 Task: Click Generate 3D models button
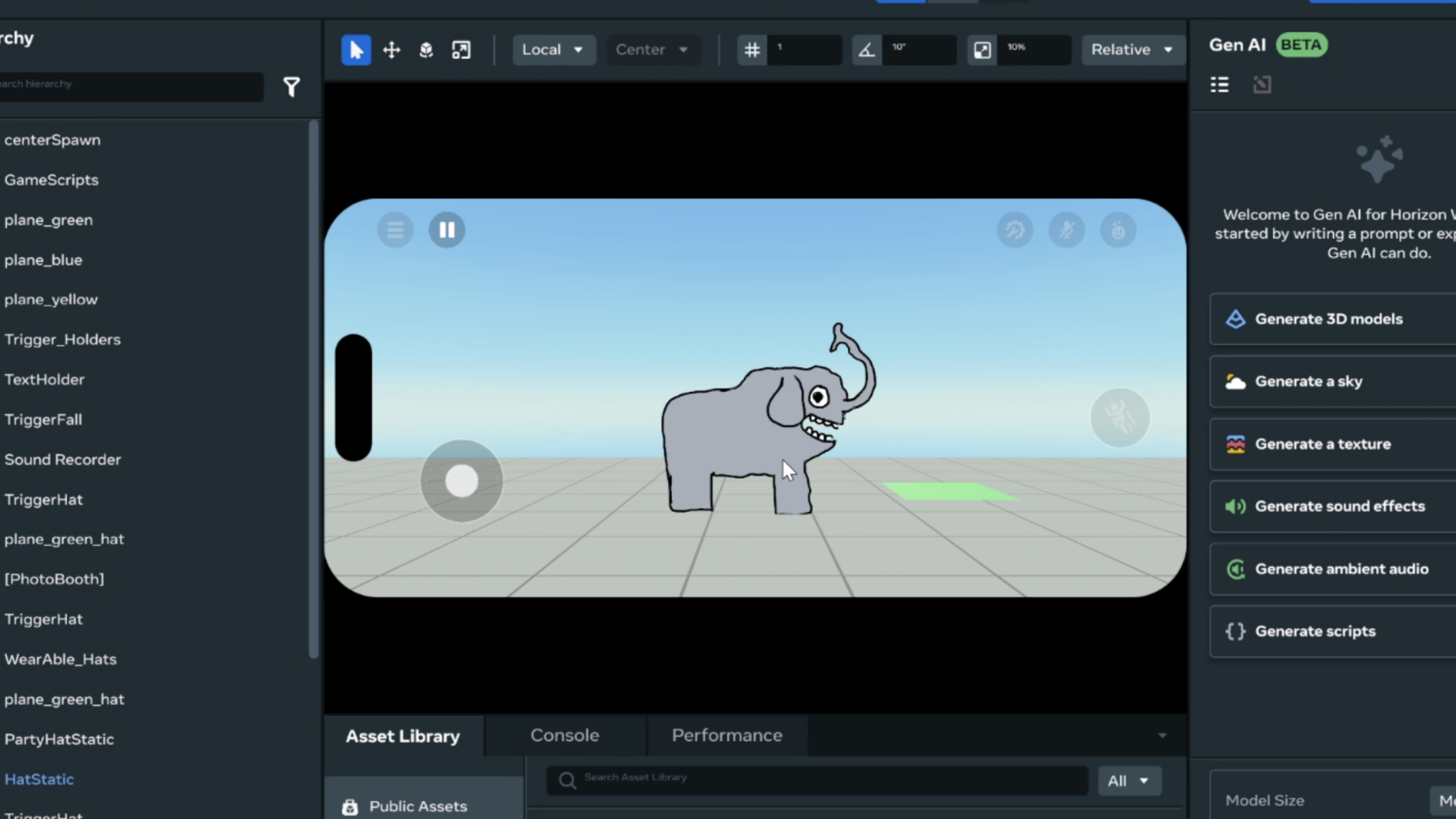[1328, 319]
